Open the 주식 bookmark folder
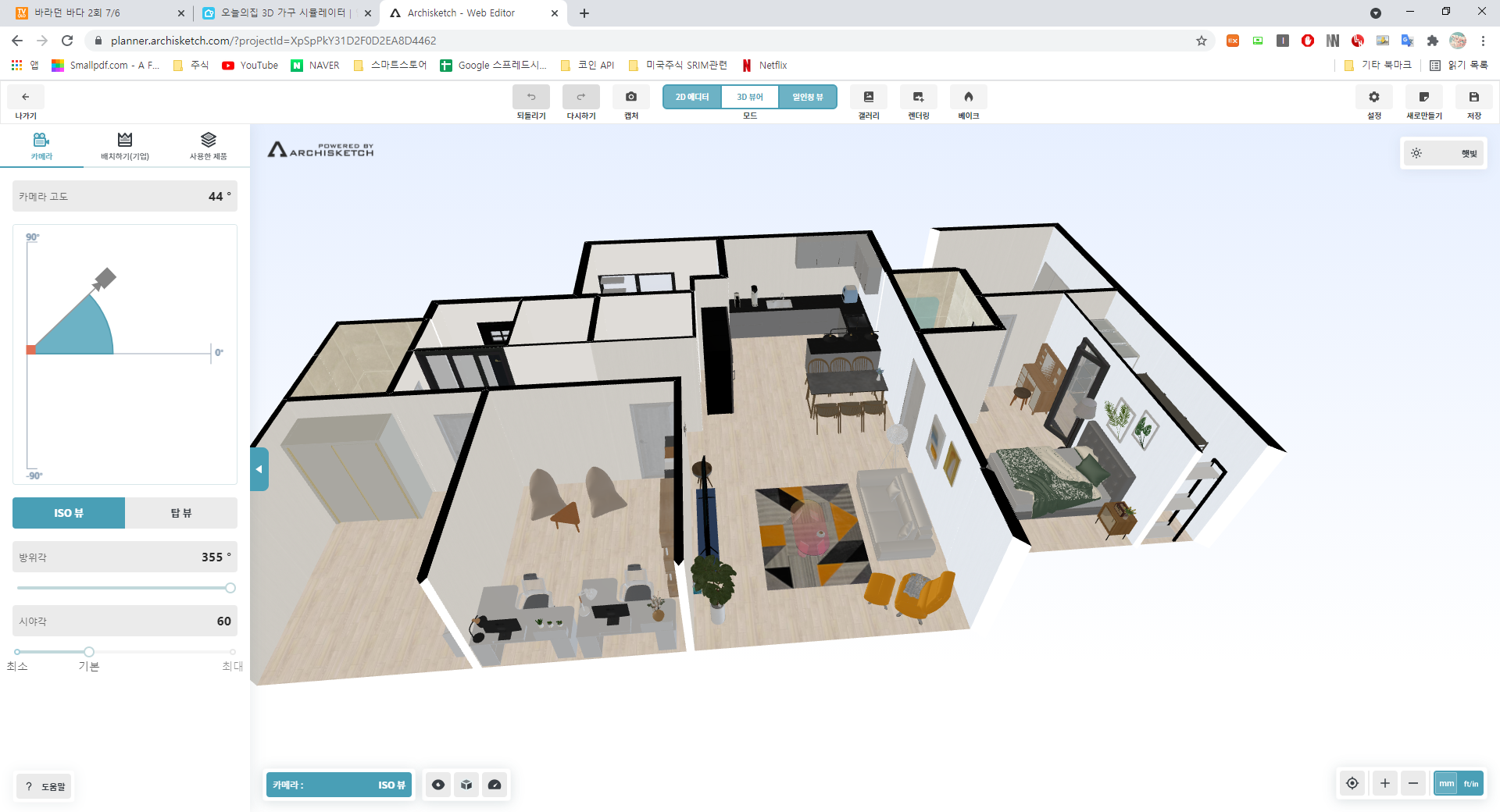Image resolution: width=1500 pixels, height=812 pixels. 191,66
